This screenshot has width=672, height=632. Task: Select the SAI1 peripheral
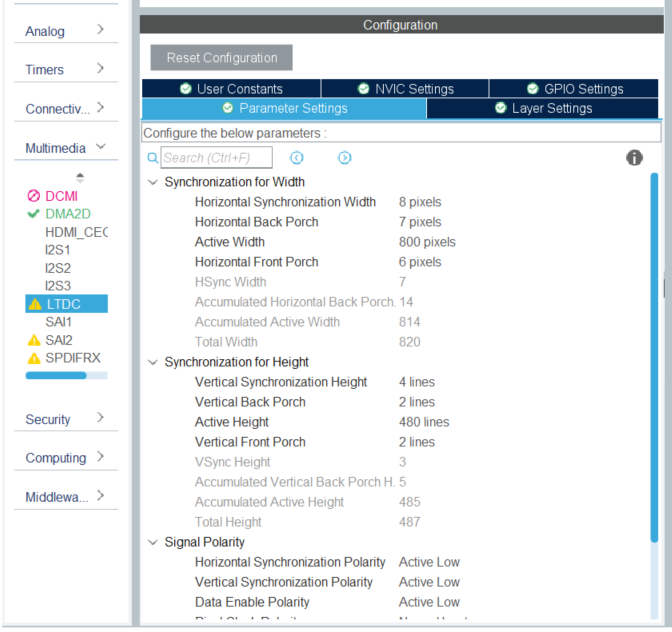coord(59,322)
